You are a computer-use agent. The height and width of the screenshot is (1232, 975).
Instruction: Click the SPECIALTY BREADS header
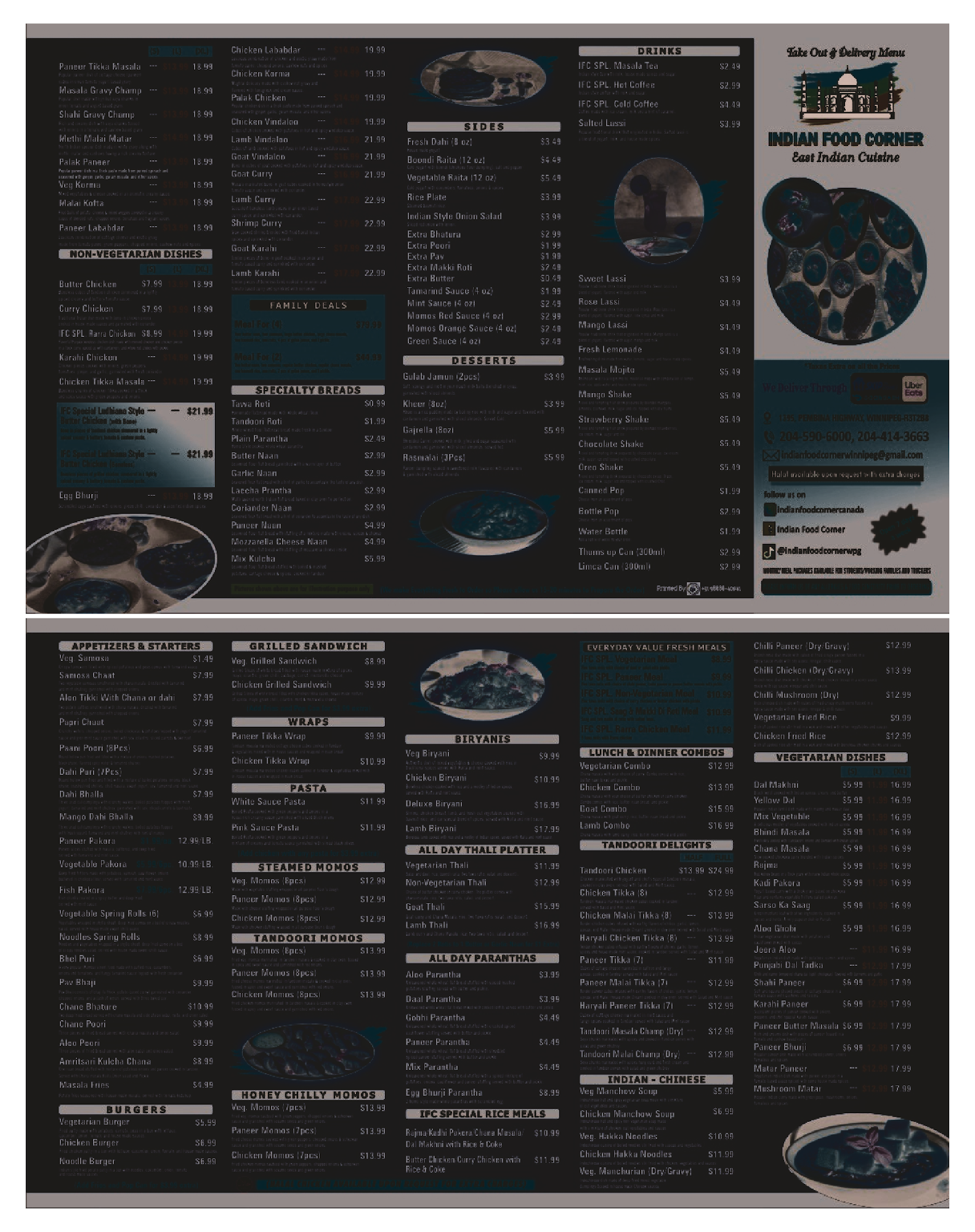coord(308,390)
